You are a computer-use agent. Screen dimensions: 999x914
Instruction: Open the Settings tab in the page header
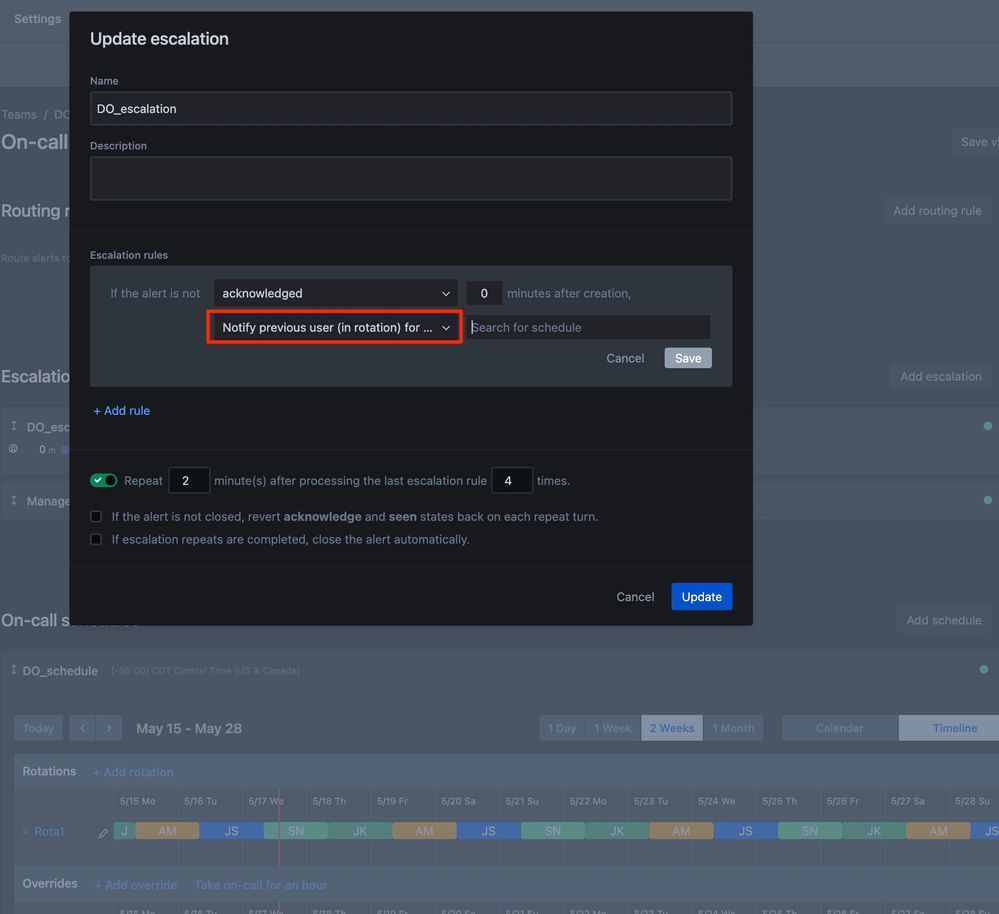point(38,18)
